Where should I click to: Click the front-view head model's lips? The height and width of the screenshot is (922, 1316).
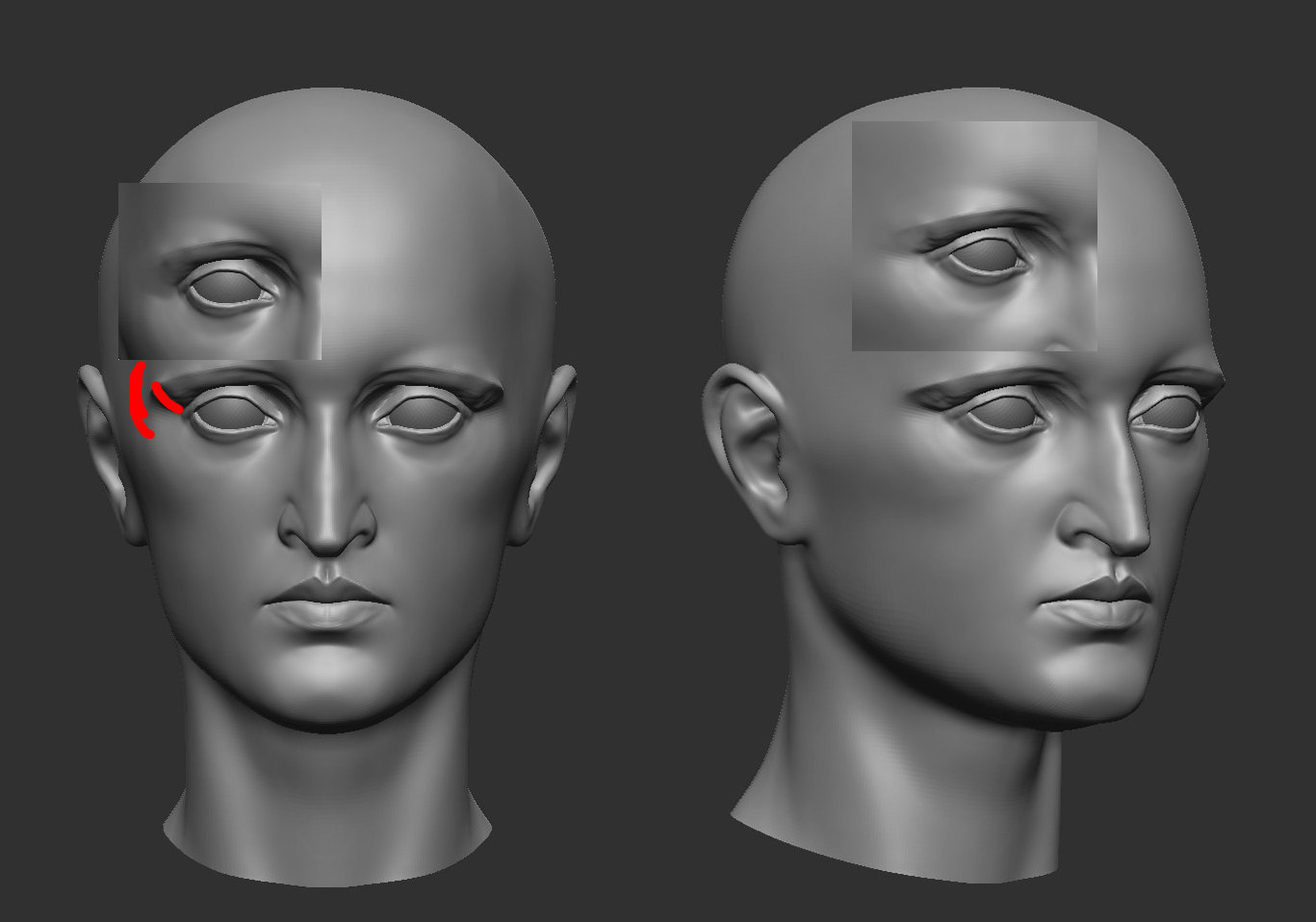point(327,602)
